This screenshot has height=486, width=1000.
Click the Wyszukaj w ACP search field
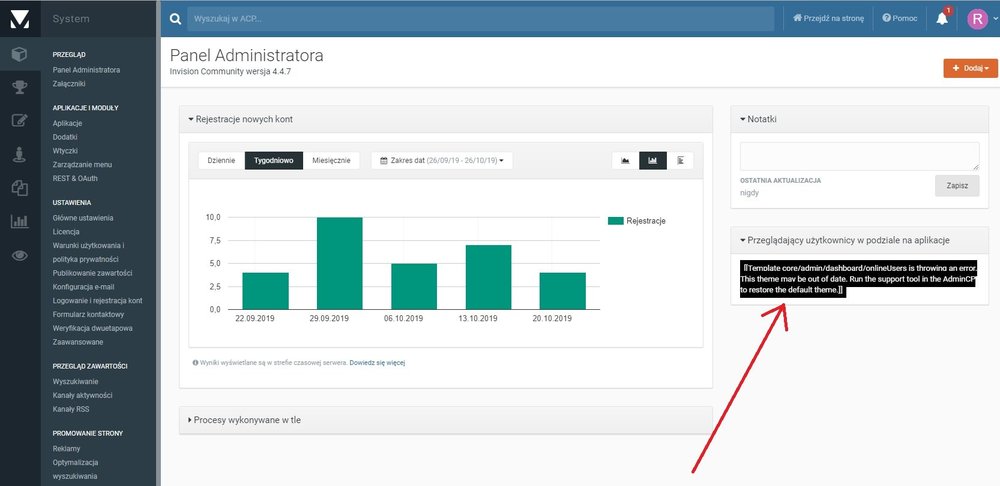point(480,18)
